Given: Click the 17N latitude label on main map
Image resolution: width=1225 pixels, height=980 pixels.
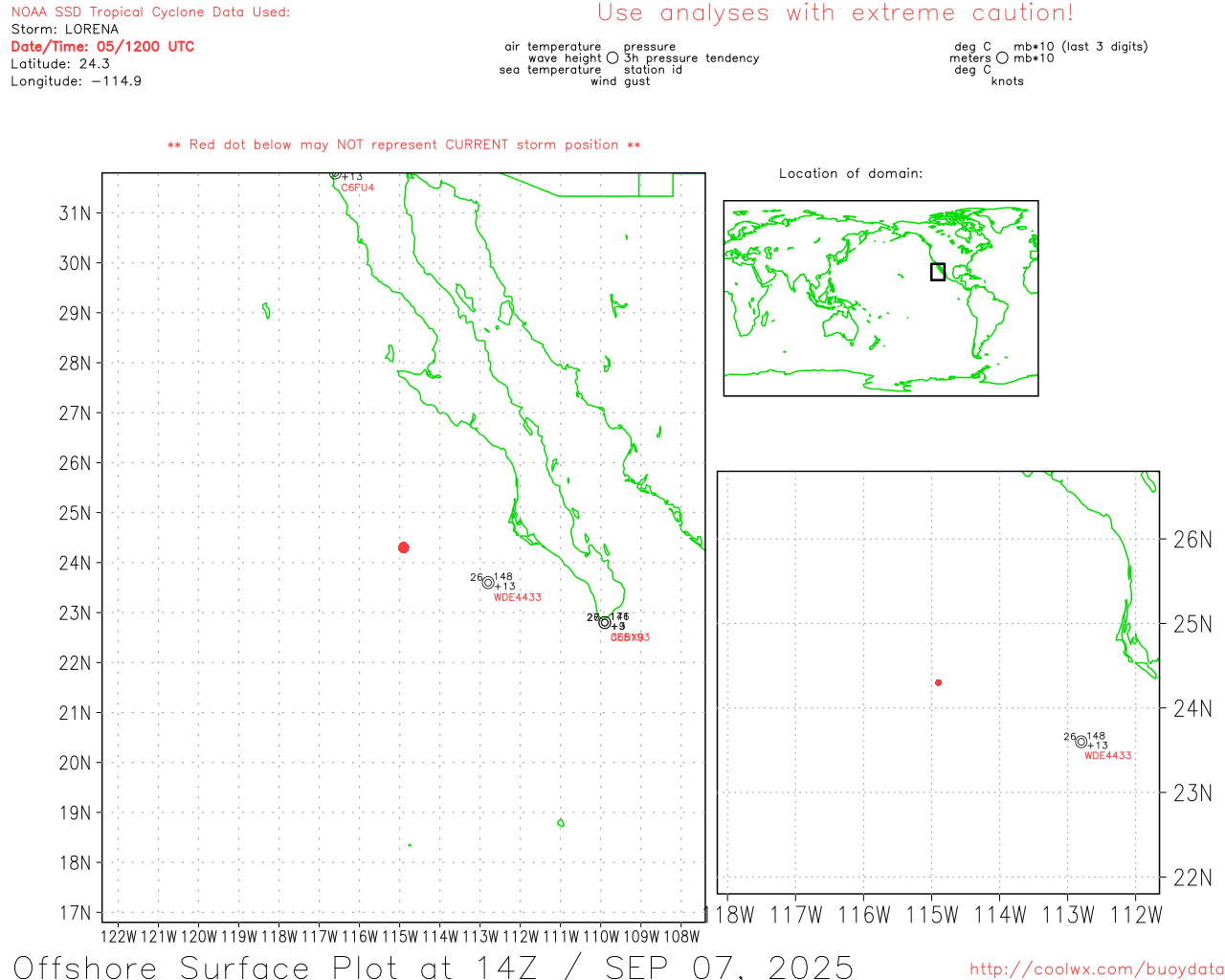Looking at the screenshot, I should pos(76,913).
